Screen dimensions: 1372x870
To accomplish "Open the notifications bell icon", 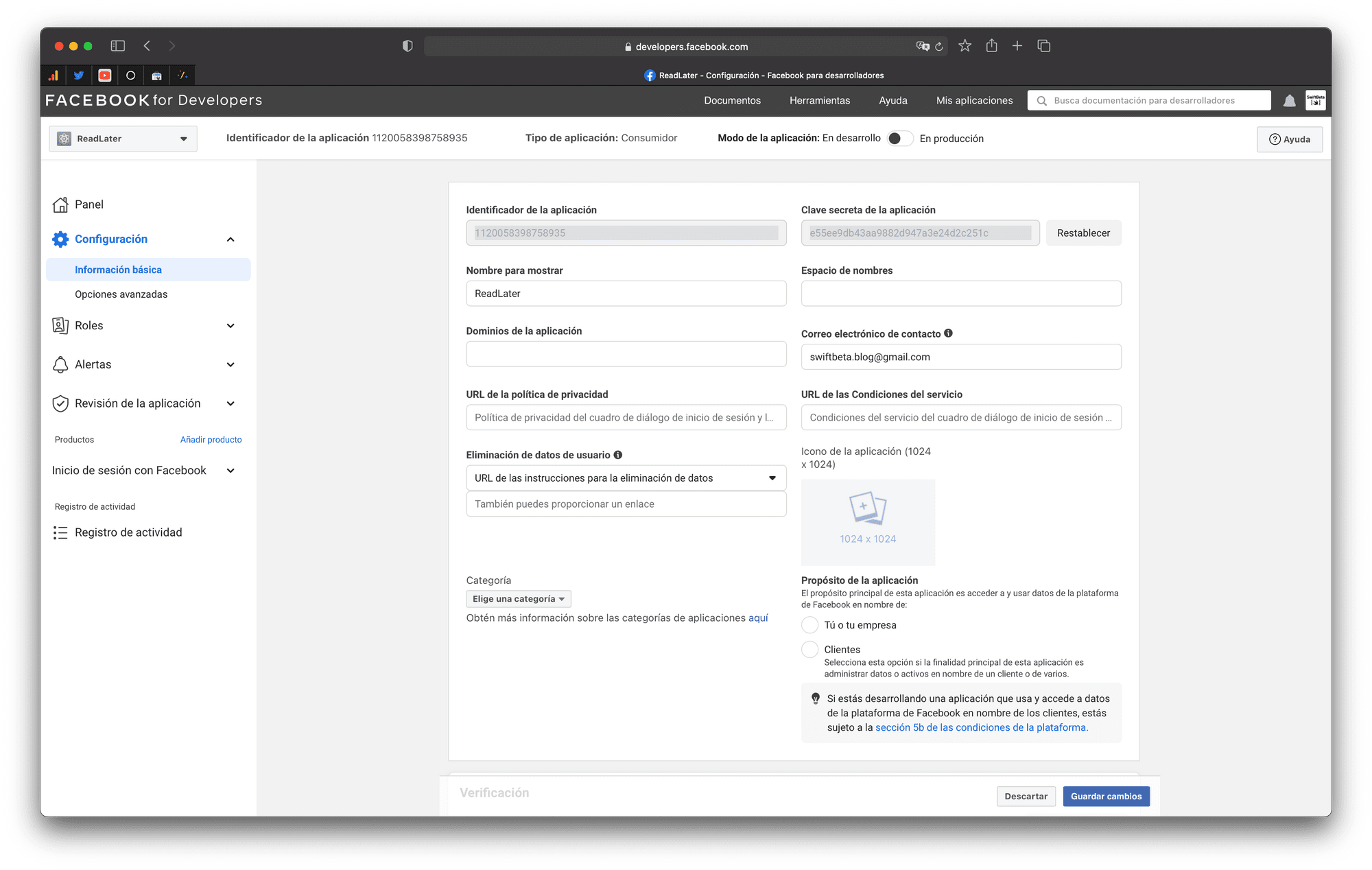I will (x=1290, y=101).
